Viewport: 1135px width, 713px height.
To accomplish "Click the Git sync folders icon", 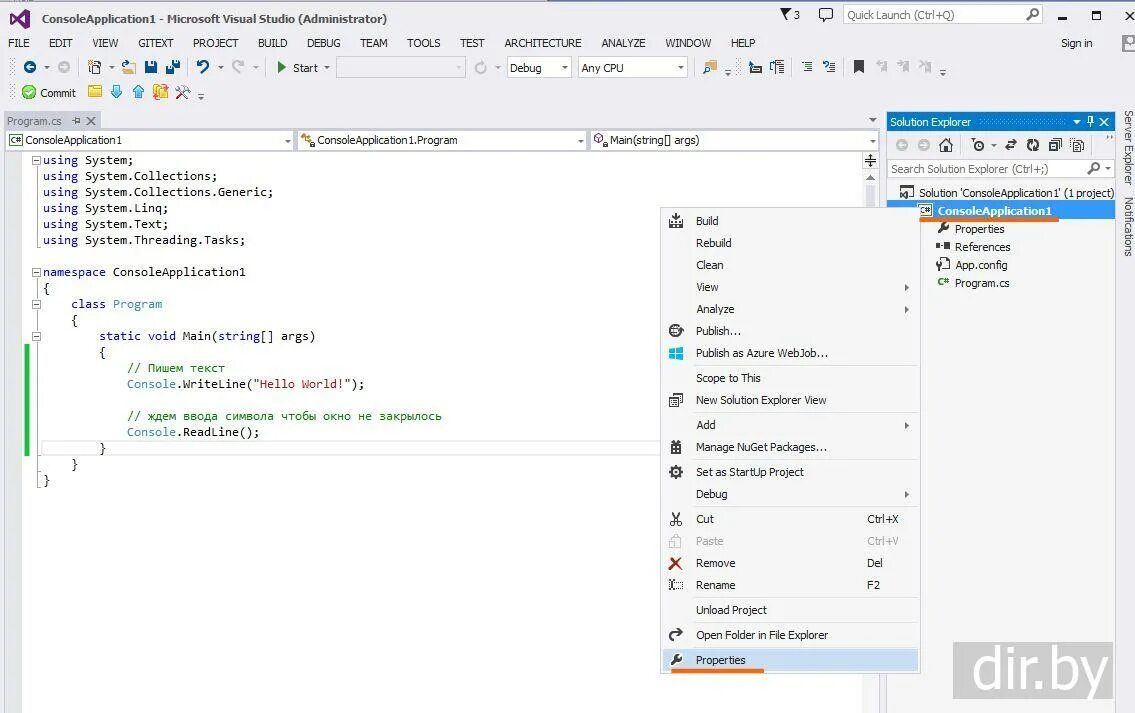I will click(161, 92).
